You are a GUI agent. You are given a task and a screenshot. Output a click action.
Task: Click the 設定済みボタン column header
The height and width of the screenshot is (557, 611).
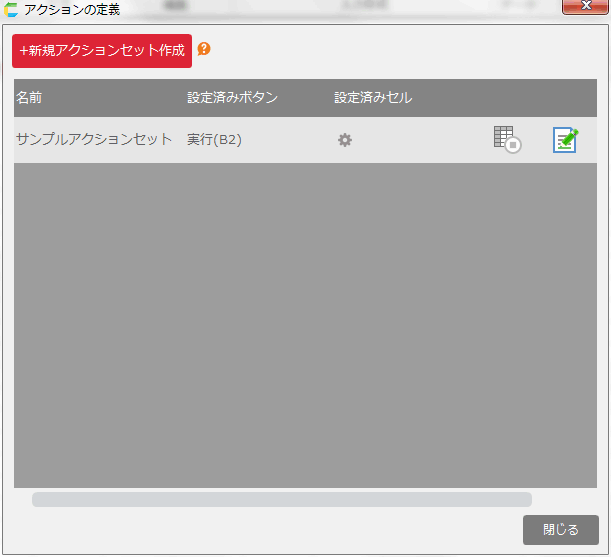(x=232, y=97)
